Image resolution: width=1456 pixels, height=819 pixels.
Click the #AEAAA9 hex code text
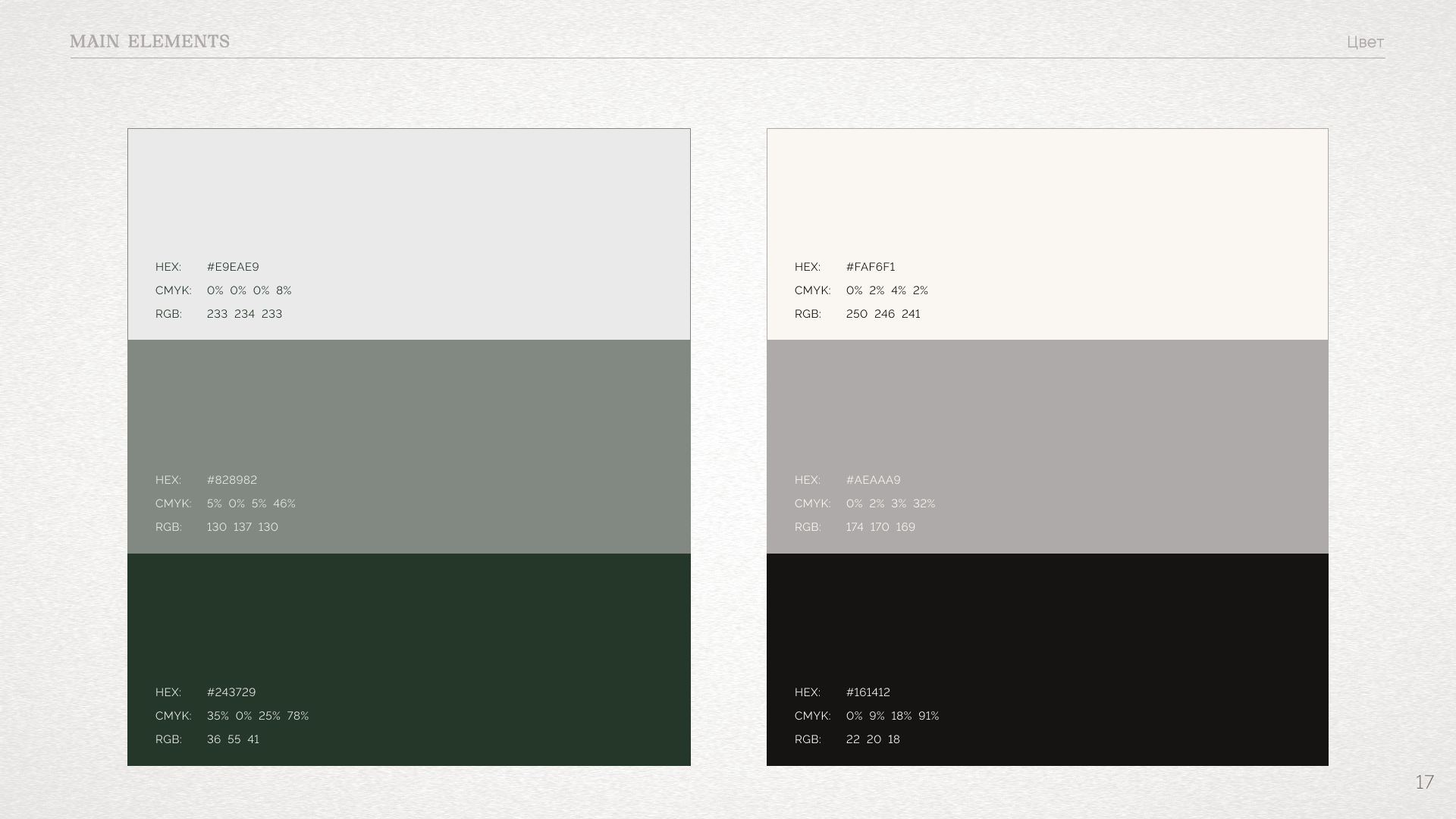pyautogui.click(x=874, y=480)
